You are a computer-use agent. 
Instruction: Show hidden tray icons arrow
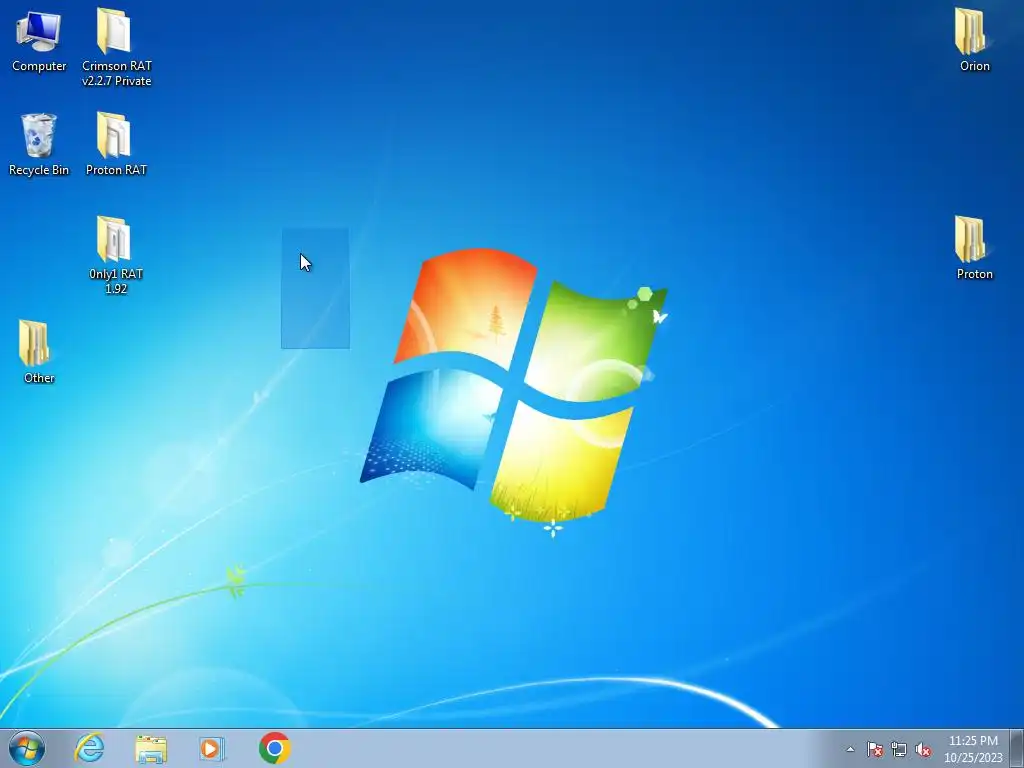[x=850, y=750]
